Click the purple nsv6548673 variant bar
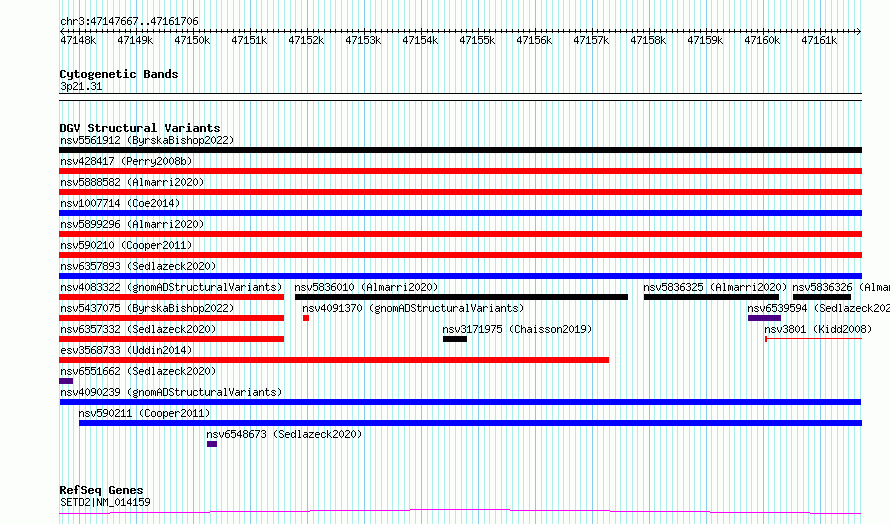 click(212, 444)
